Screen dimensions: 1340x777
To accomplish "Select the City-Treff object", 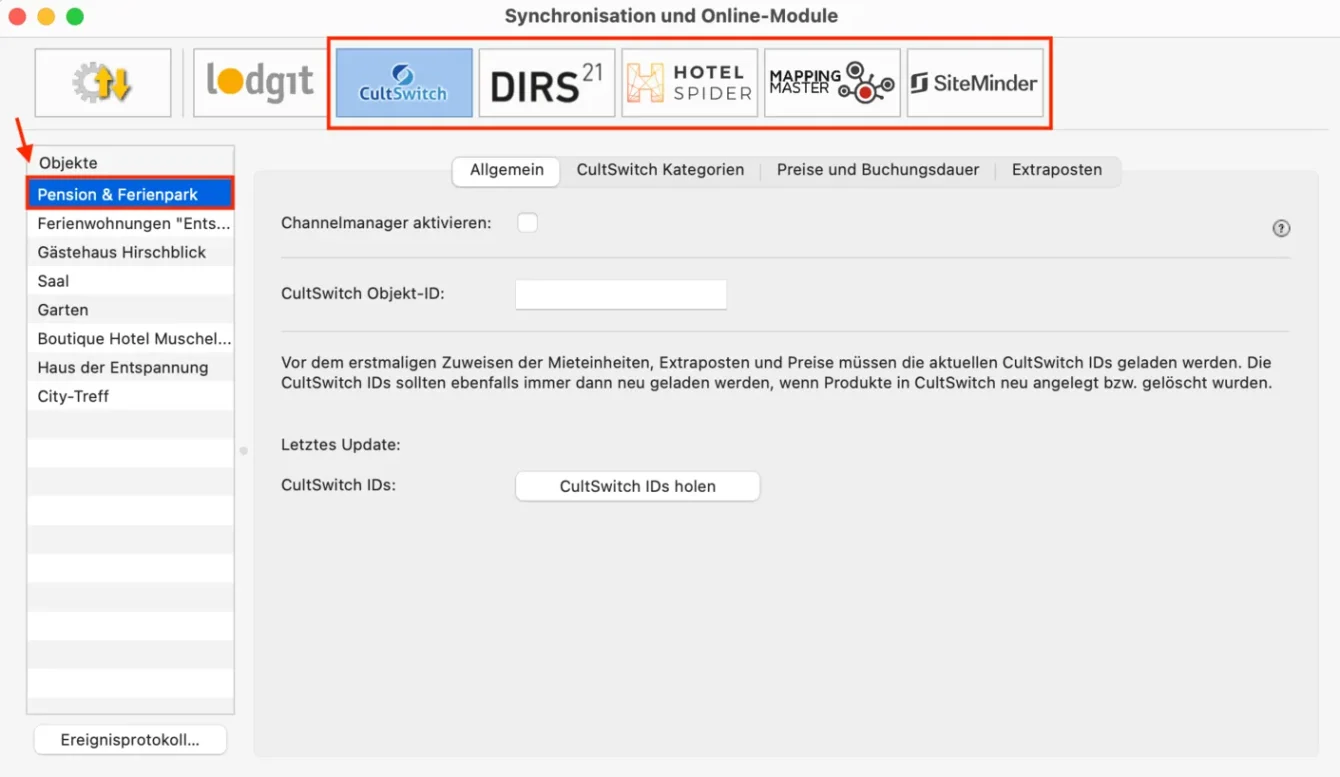I will click(x=130, y=396).
